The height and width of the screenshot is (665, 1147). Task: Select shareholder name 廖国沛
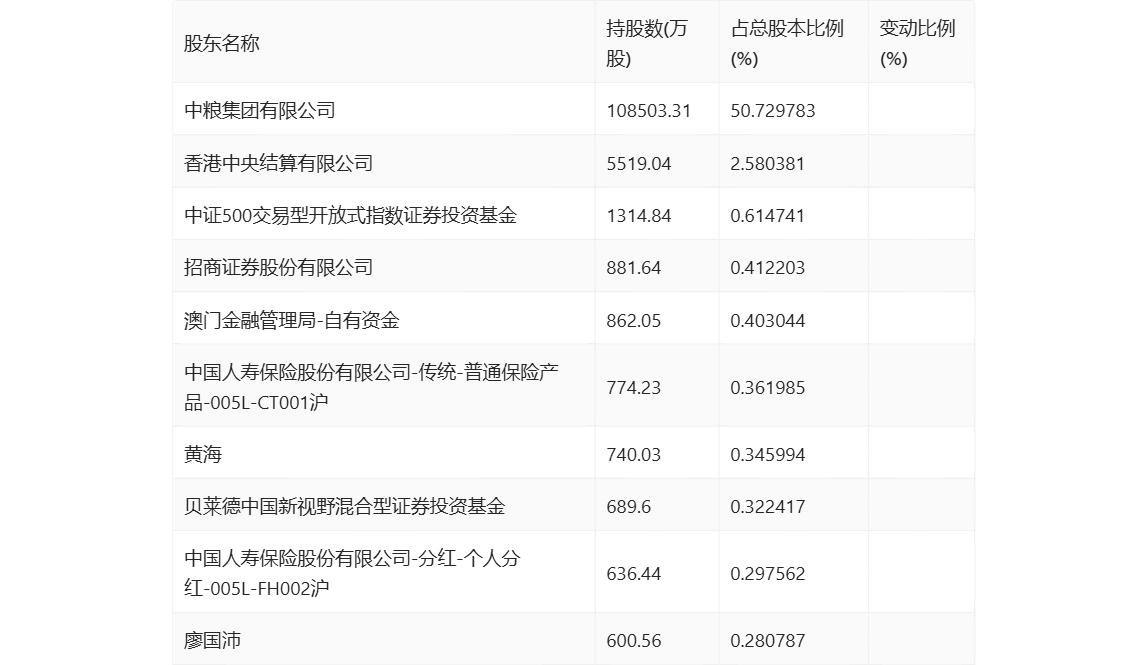click(x=212, y=640)
